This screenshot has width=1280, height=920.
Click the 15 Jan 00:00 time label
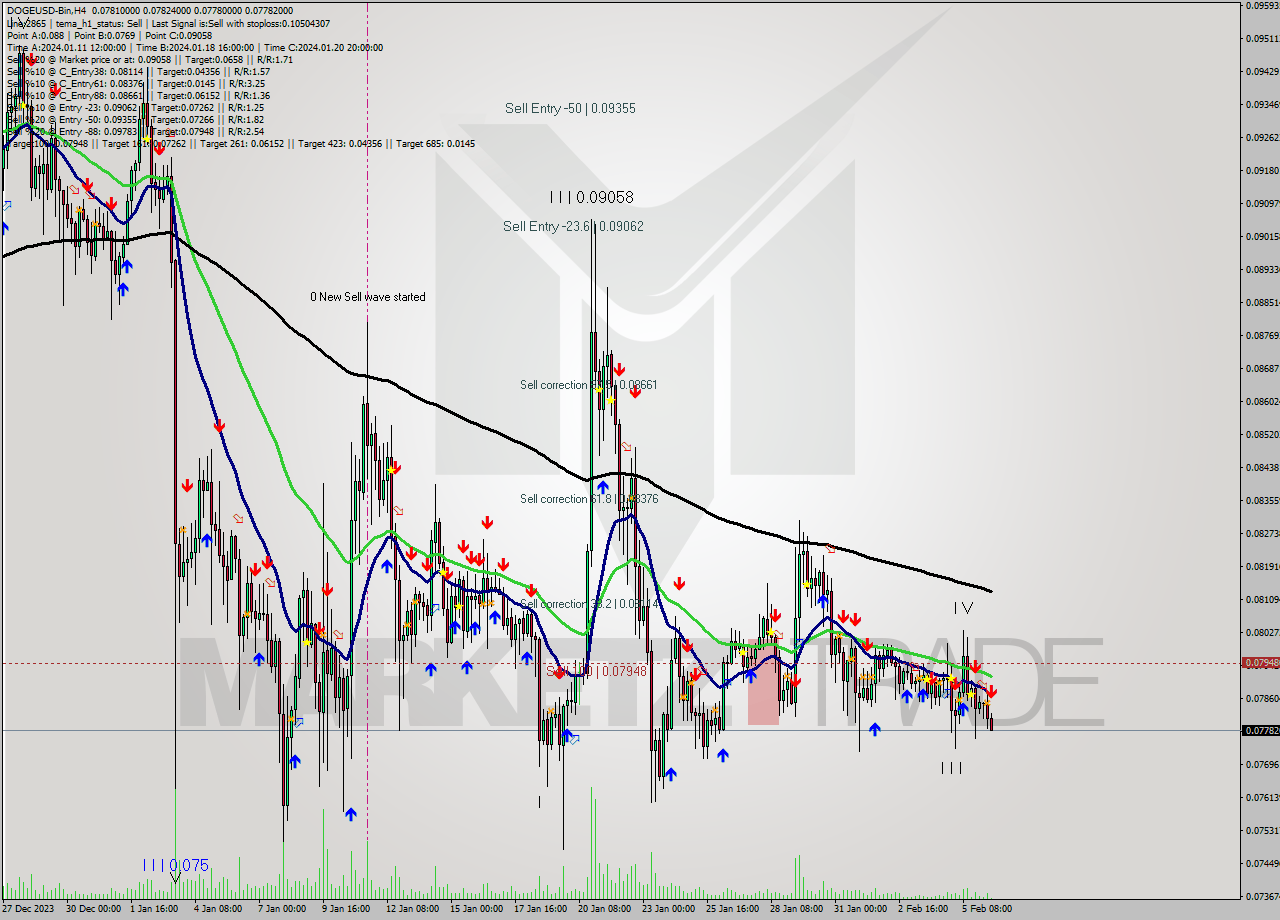pyautogui.click(x=476, y=909)
